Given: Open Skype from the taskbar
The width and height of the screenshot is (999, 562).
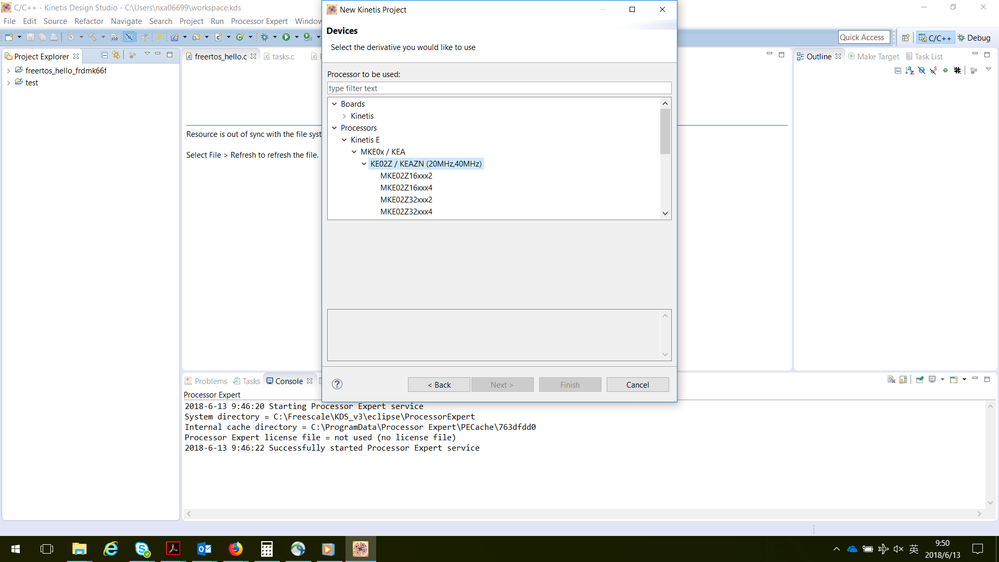Looking at the screenshot, I should click(x=142, y=549).
